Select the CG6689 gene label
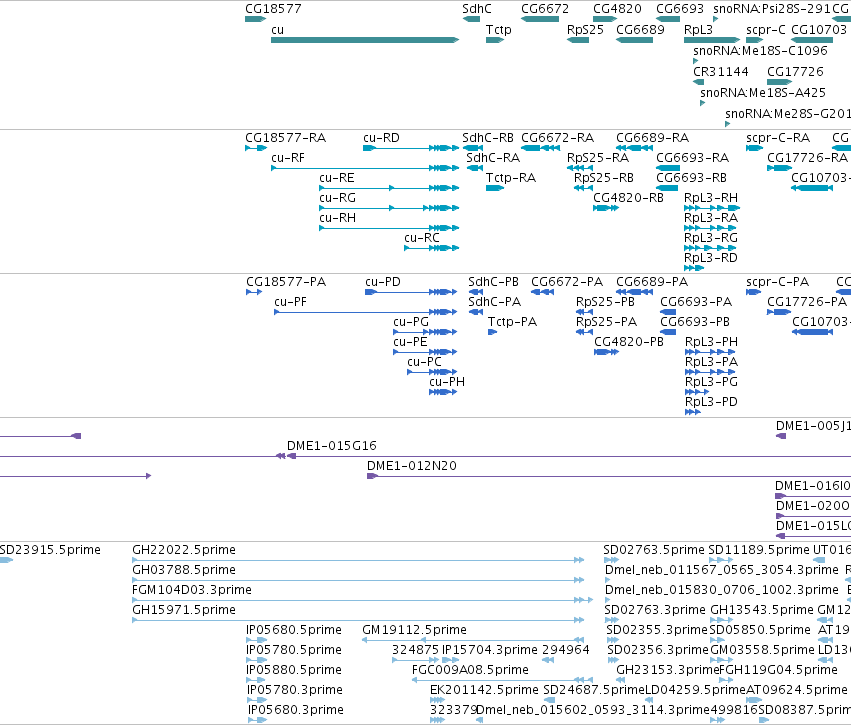851x725 pixels. click(640, 30)
